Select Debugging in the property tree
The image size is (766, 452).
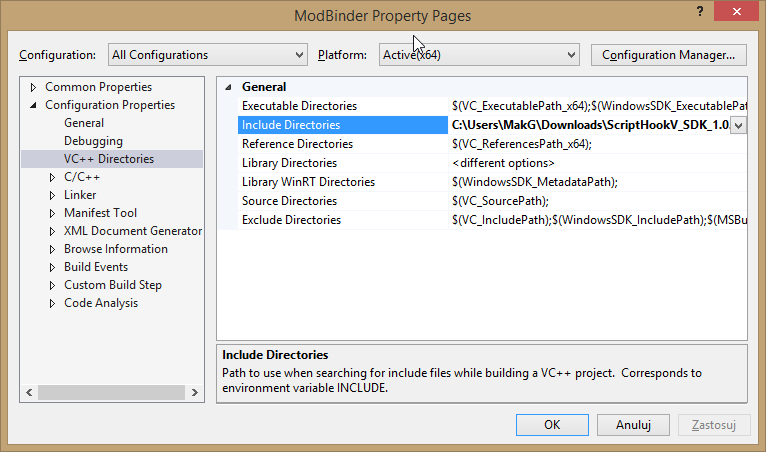pos(93,141)
